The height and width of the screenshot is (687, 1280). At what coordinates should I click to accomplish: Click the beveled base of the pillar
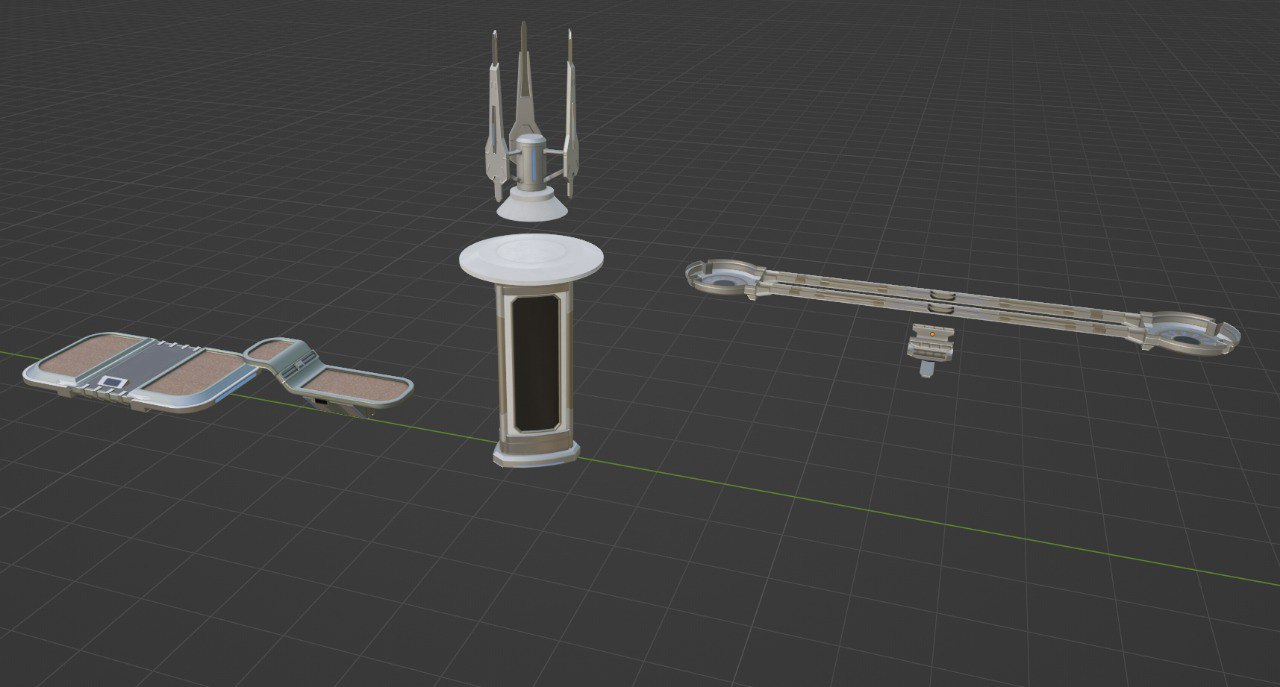(x=536, y=452)
